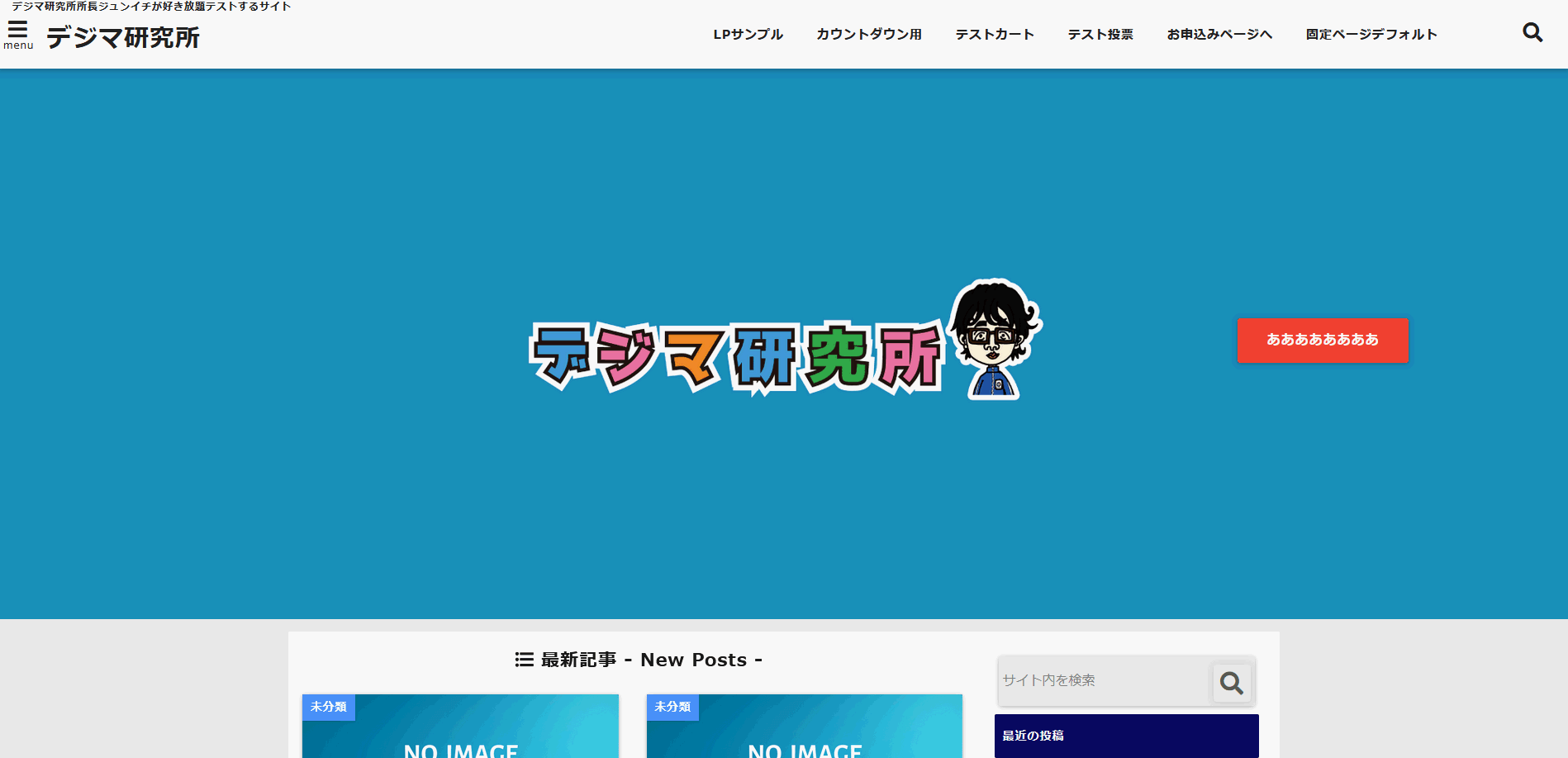Click the cartoon mascot with glasses
The image size is (1568, 758).
(994, 339)
